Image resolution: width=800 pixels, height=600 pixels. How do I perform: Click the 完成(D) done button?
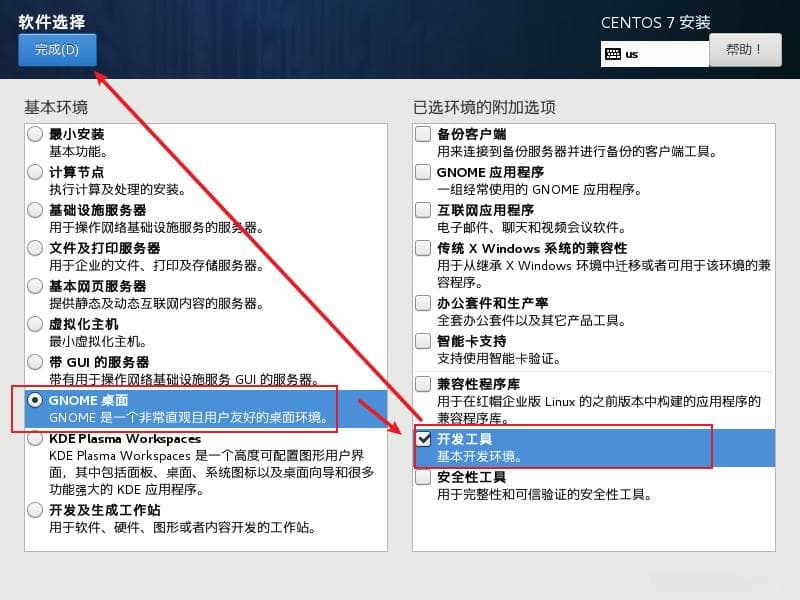[x=57, y=49]
